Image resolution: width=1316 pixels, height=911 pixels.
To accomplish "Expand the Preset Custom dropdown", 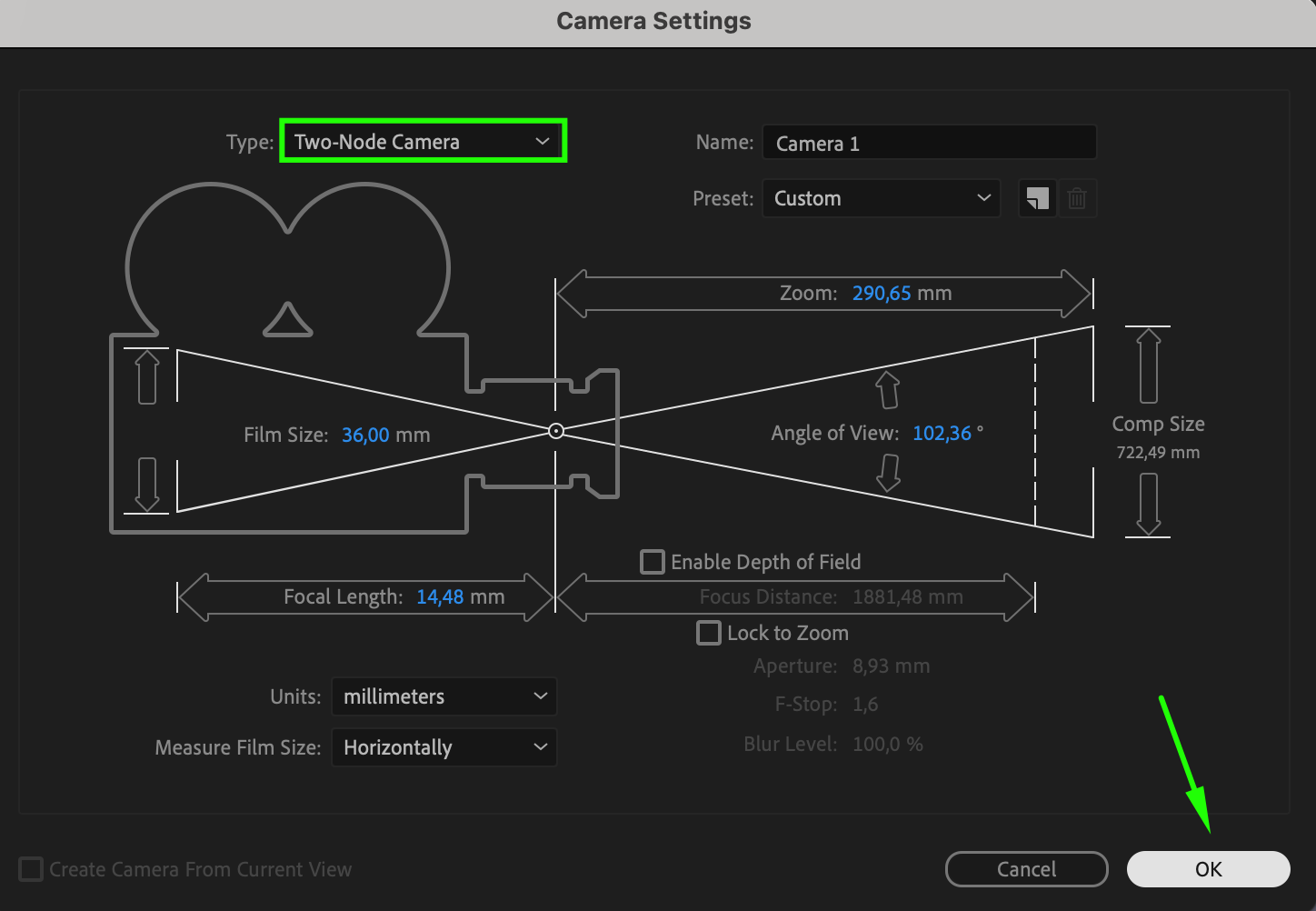I will pos(881,198).
